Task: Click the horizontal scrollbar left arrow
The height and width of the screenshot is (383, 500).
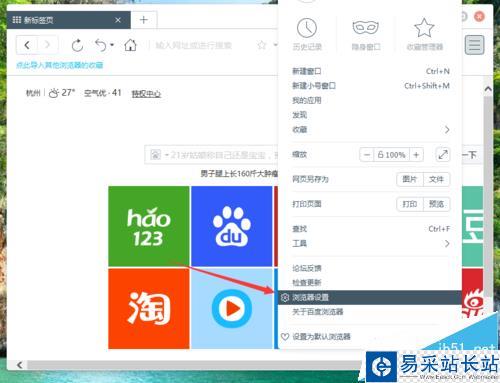Action: 20,365
